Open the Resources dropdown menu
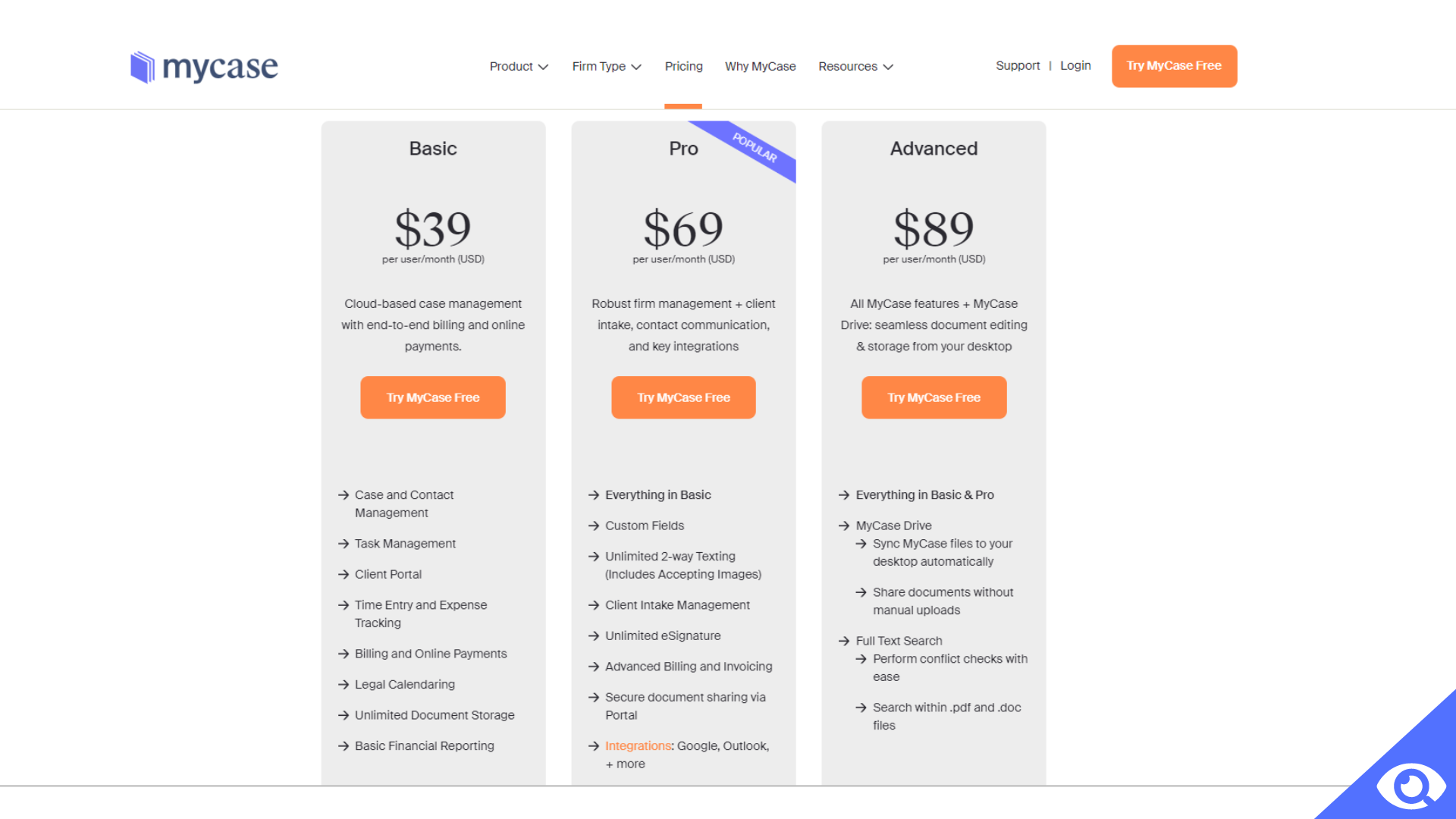 pyautogui.click(x=854, y=66)
